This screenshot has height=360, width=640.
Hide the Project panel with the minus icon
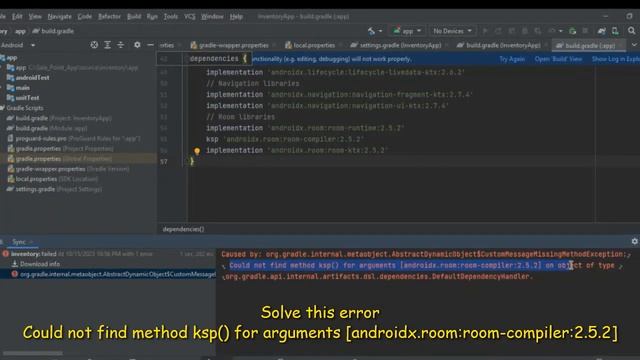(150, 45)
